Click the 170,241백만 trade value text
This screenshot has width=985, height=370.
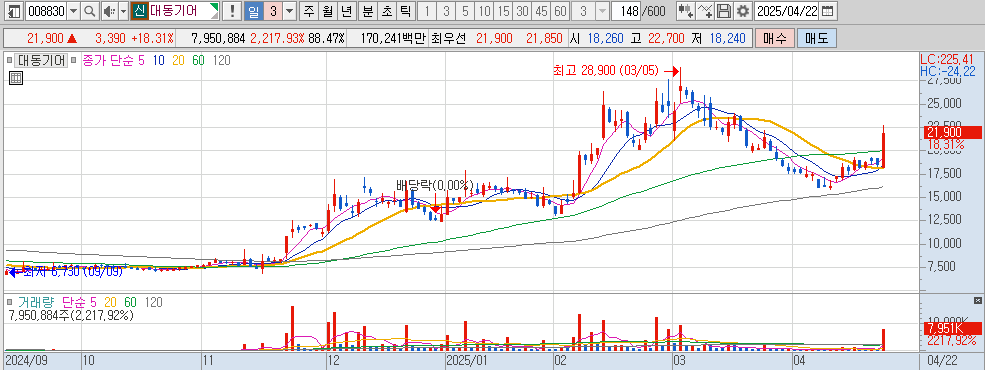coord(394,38)
